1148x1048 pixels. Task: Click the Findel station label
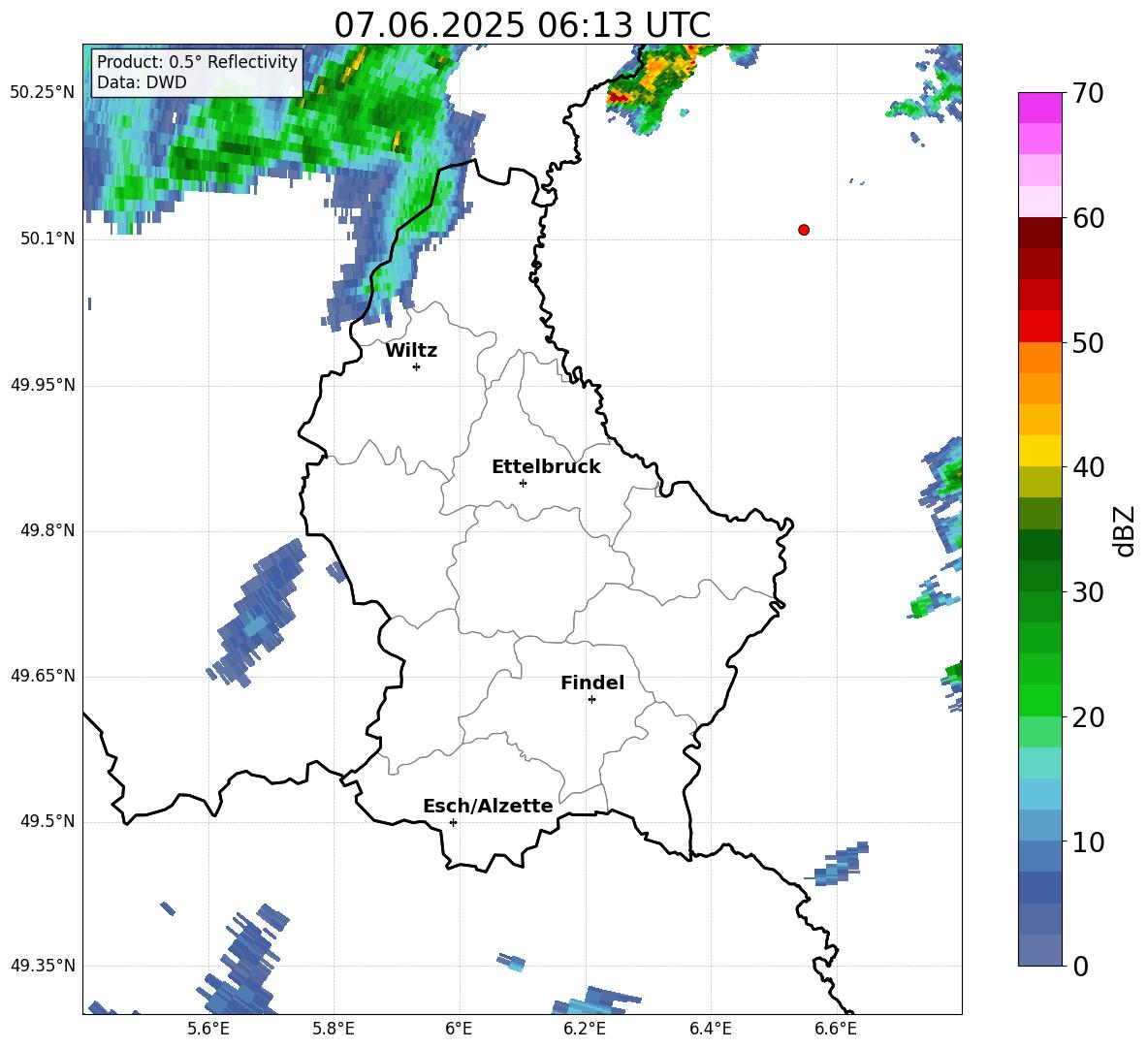click(592, 683)
